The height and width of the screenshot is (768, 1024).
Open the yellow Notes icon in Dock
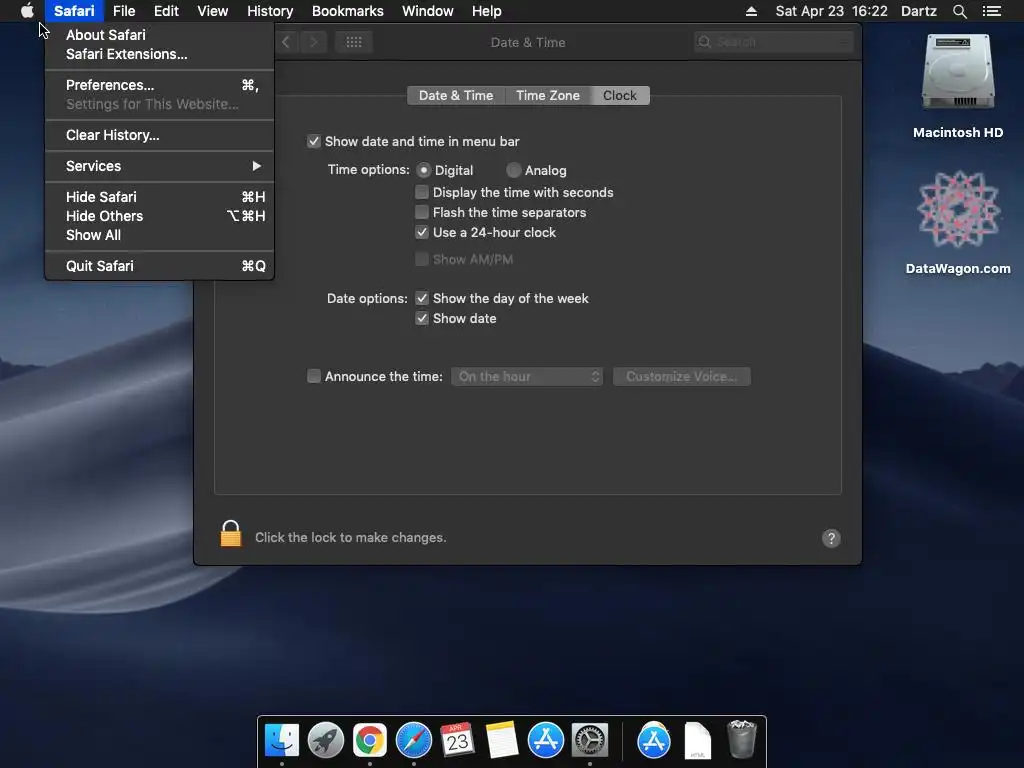click(x=502, y=740)
